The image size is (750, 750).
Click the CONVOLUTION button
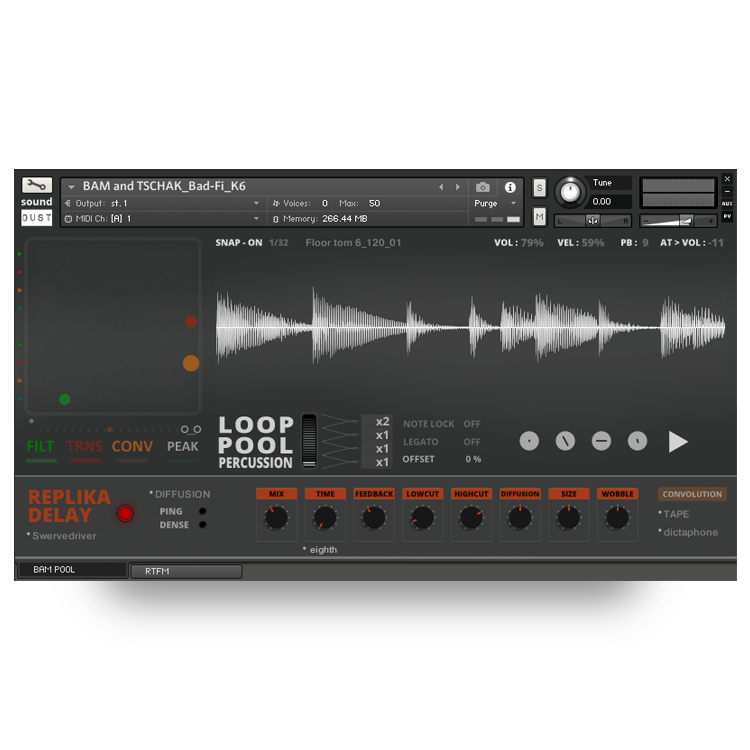point(692,494)
